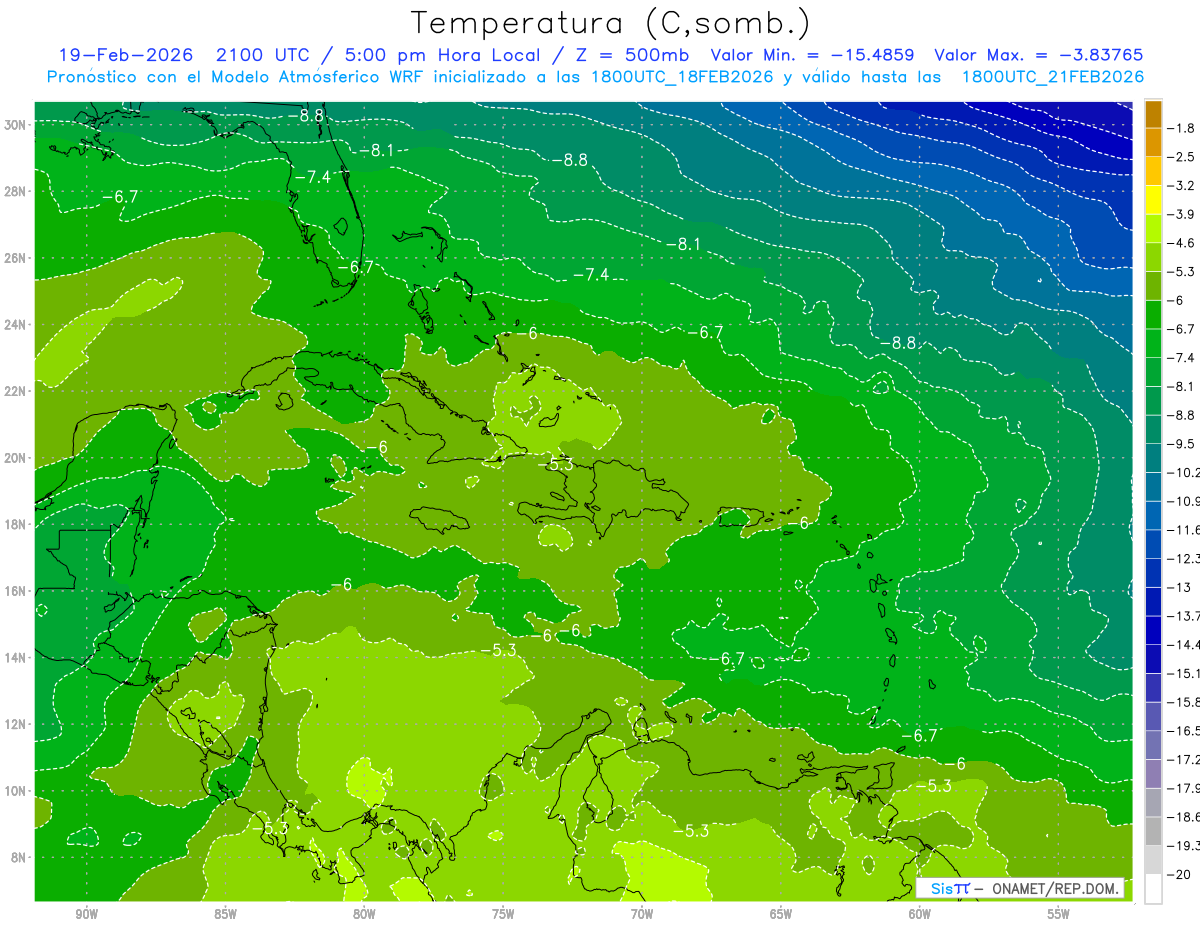Click the '90W' longitude axis label

point(86,915)
